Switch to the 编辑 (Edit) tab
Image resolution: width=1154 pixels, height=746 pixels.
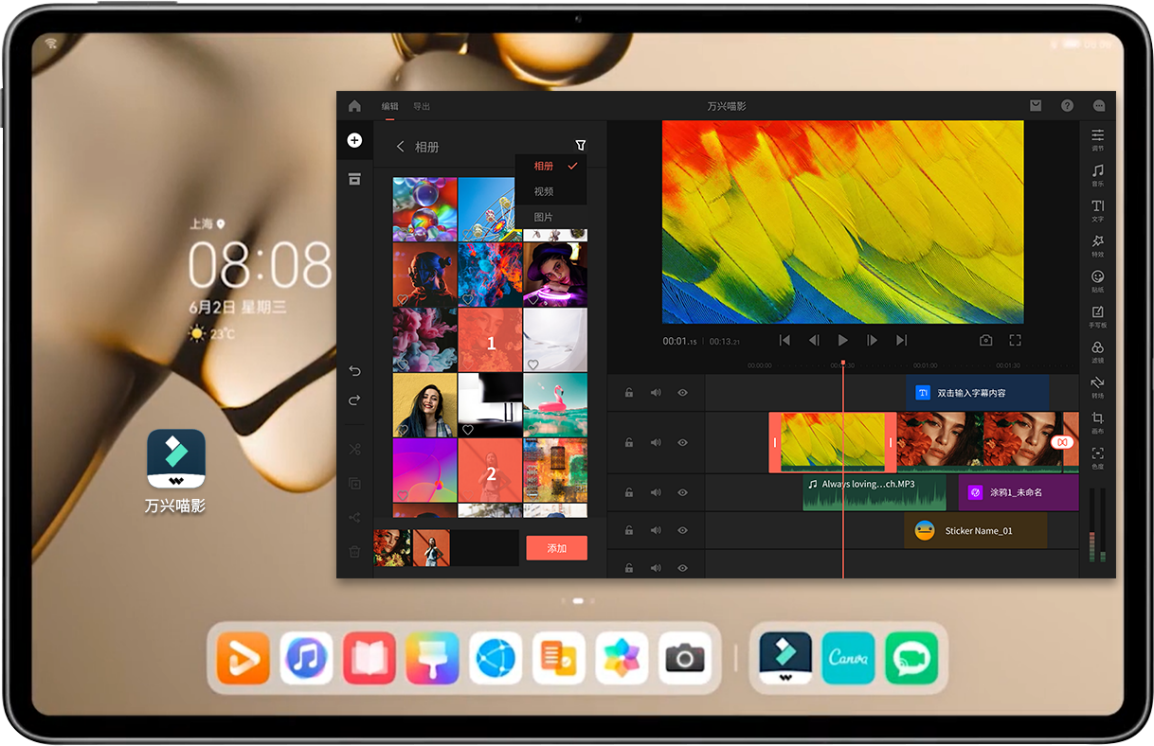[x=389, y=106]
